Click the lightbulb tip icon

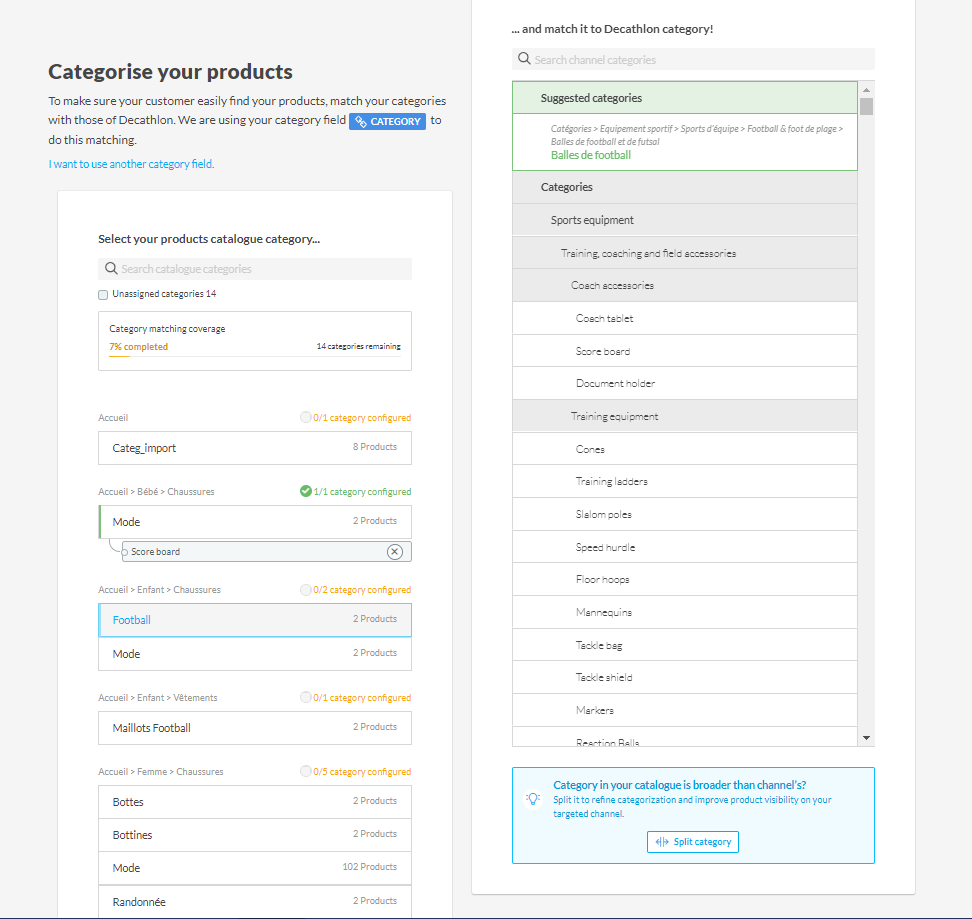click(x=533, y=799)
